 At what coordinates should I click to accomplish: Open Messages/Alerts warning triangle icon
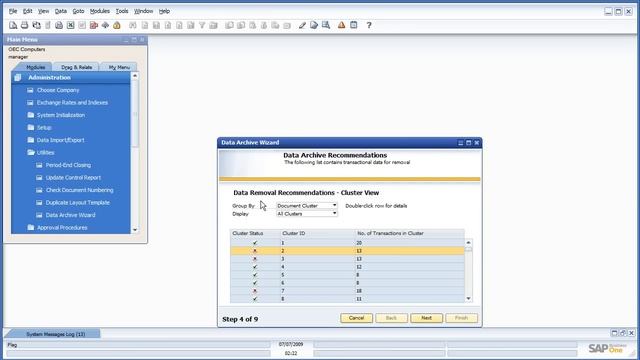click(x=341, y=25)
